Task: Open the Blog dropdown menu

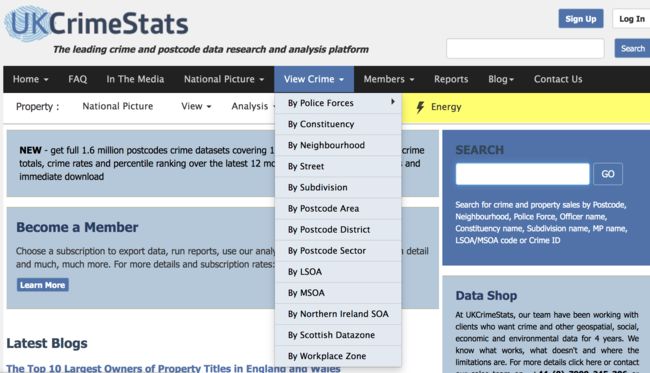Action: (x=501, y=79)
